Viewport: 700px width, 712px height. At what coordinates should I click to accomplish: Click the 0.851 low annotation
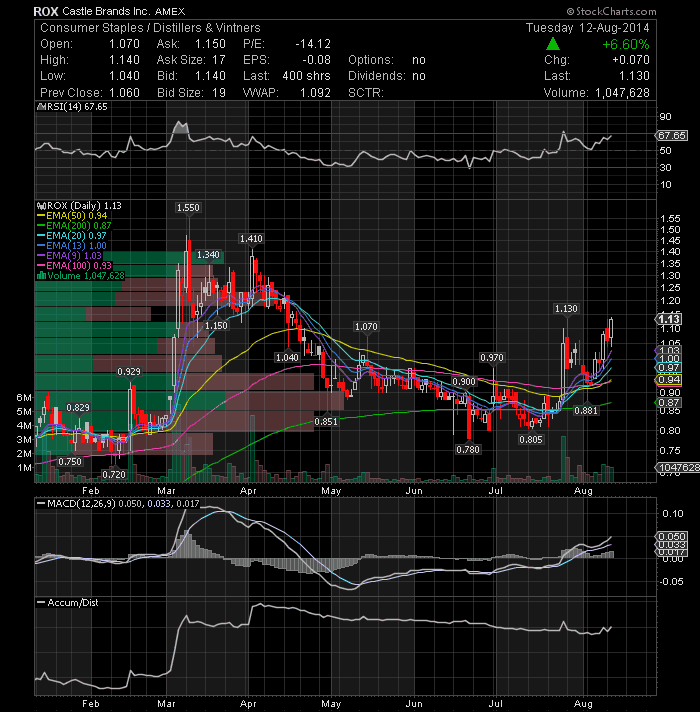point(326,421)
